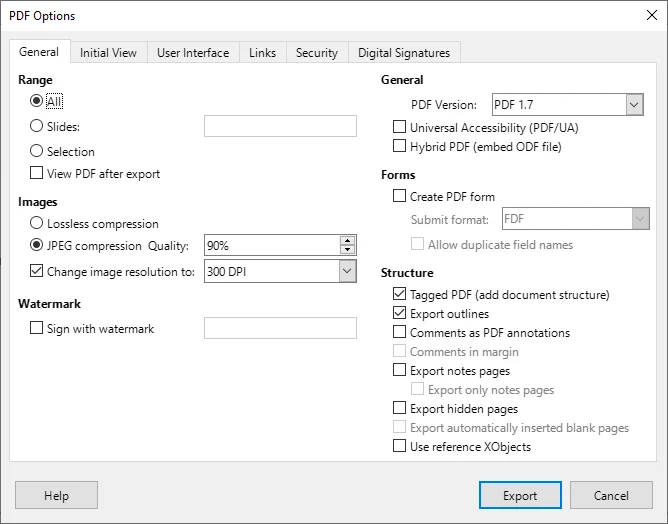Image resolution: width=668 pixels, height=524 pixels.
Task: Open Help for PDF options
Action: [x=56, y=495]
